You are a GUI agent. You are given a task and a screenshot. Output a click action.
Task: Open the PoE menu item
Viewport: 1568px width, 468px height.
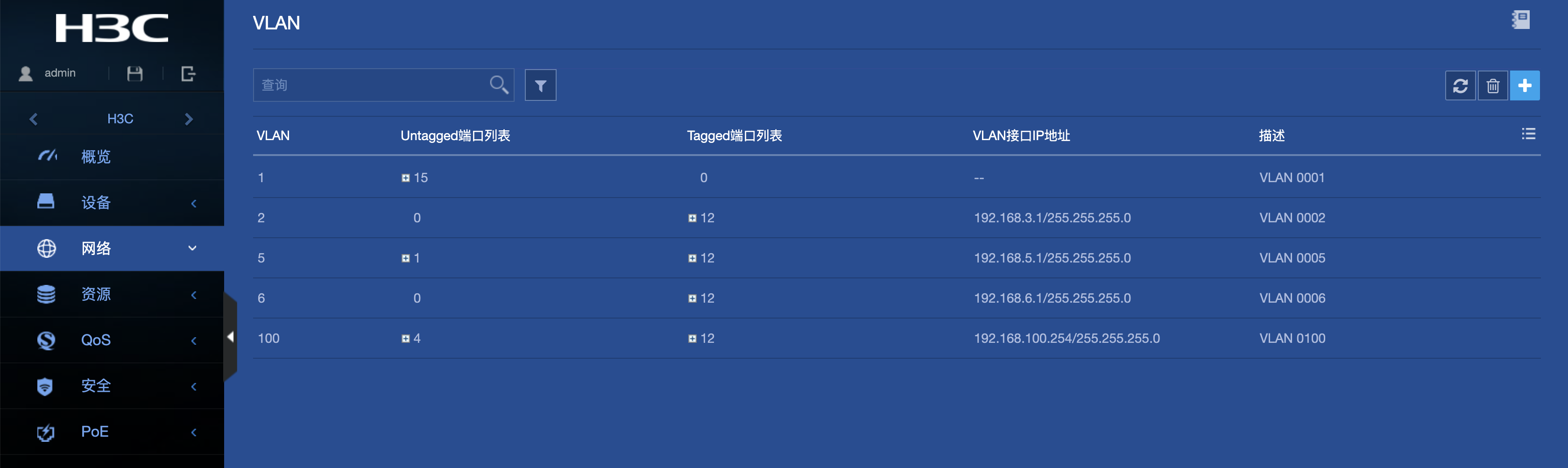pyautogui.click(x=112, y=432)
